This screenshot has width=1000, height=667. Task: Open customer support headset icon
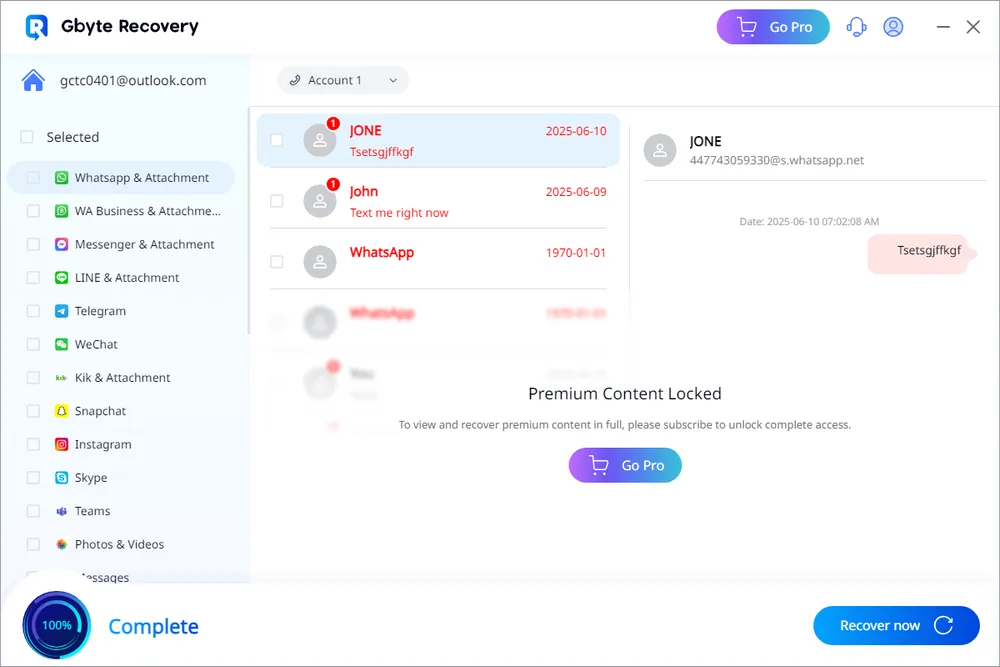(856, 27)
